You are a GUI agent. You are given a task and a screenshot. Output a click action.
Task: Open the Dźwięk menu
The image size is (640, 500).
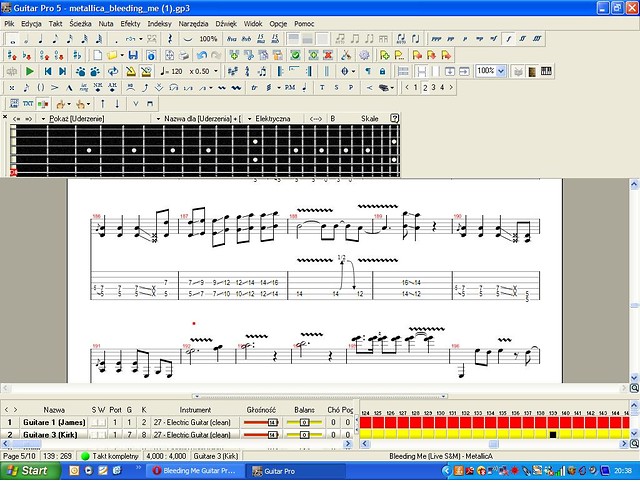[226, 24]
